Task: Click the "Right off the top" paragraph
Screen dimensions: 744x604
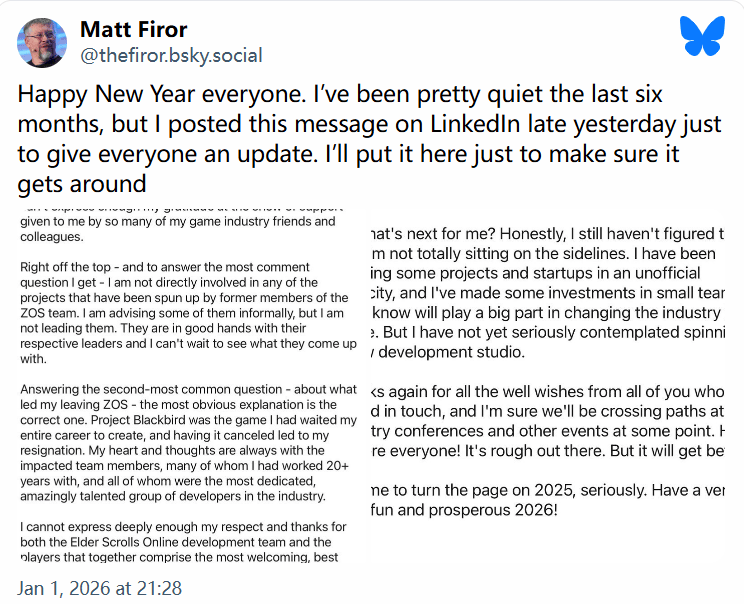Action: (187, 313)
